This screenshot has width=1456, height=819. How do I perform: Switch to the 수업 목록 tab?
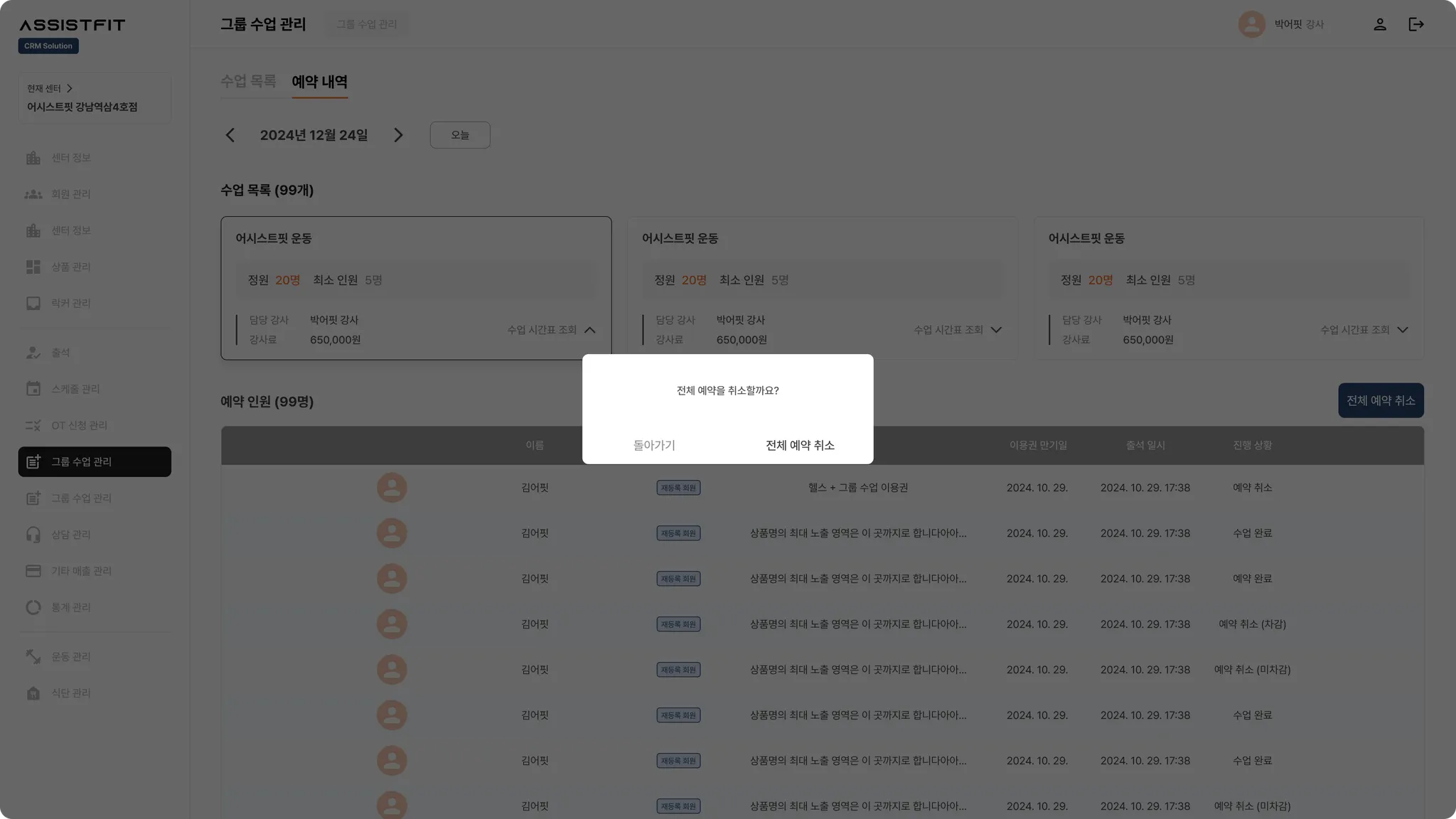click(x=247, y=81)
